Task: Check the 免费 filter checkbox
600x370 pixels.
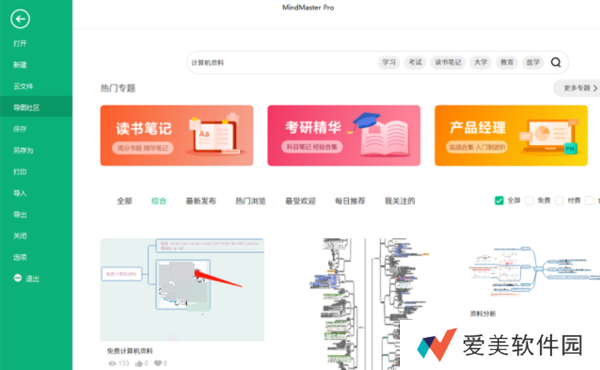Action: pyautogui.click(x=529, y=200)
